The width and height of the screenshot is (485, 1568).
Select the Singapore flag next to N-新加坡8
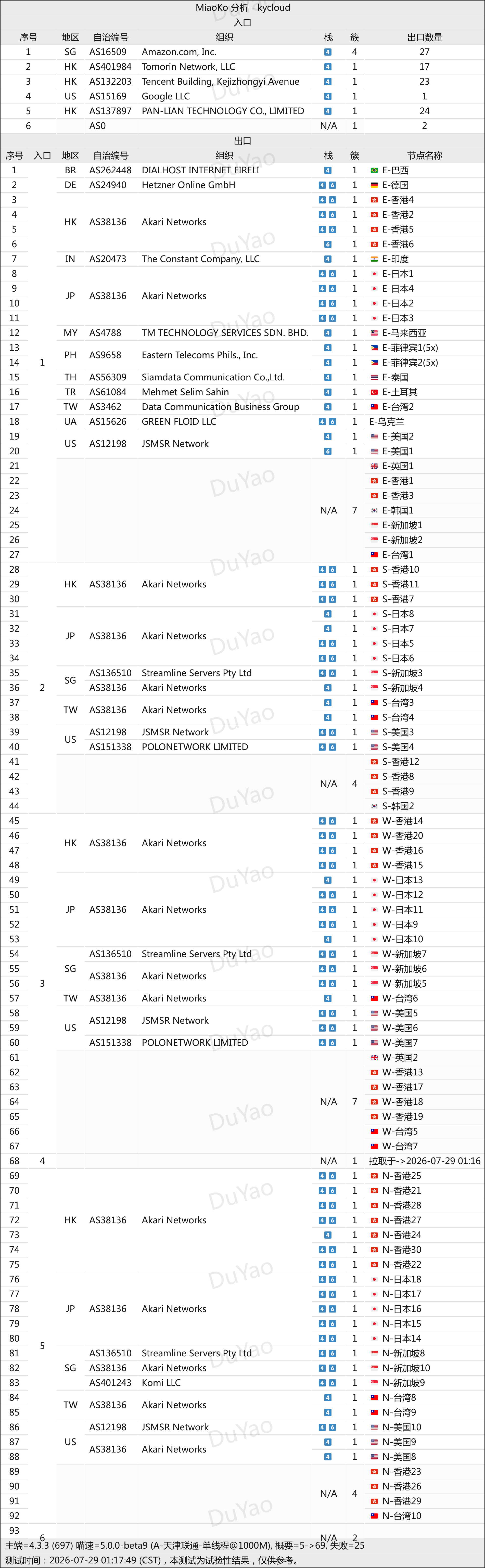[x=374, y=1353]
